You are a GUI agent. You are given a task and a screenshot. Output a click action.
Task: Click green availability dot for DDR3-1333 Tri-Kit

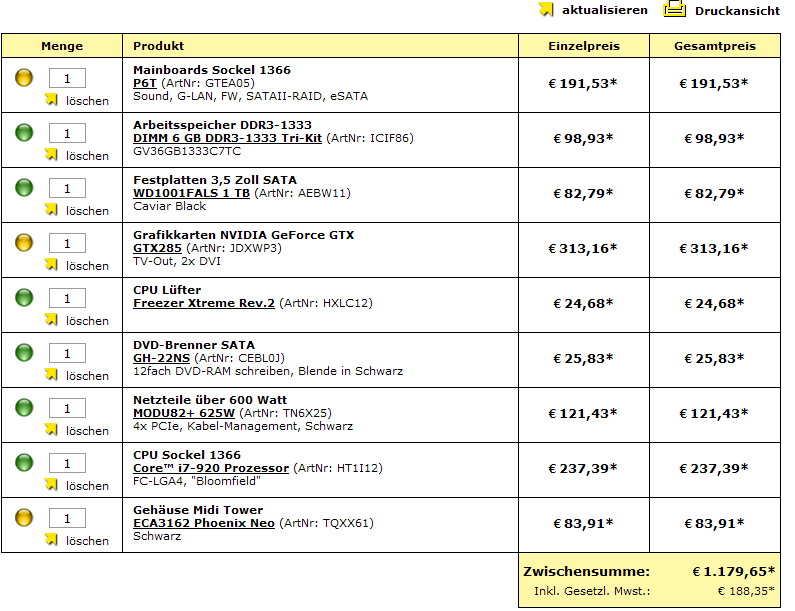point(24,133)
